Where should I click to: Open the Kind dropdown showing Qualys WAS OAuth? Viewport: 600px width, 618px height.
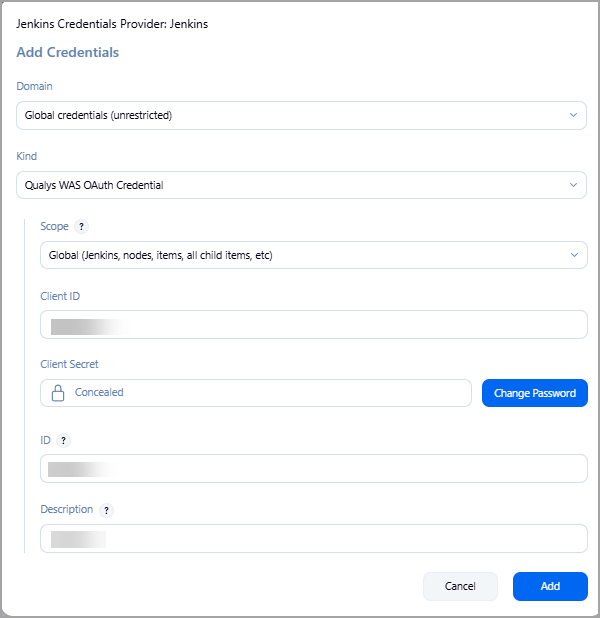coord(301,185)
